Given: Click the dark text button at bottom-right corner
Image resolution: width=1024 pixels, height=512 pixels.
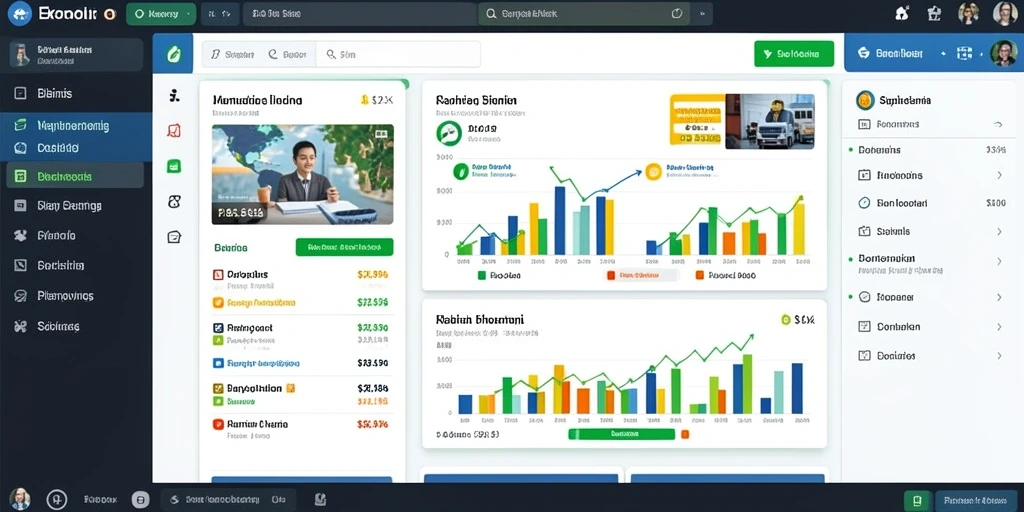Looking at the screenshot, I should coord(976,500).
